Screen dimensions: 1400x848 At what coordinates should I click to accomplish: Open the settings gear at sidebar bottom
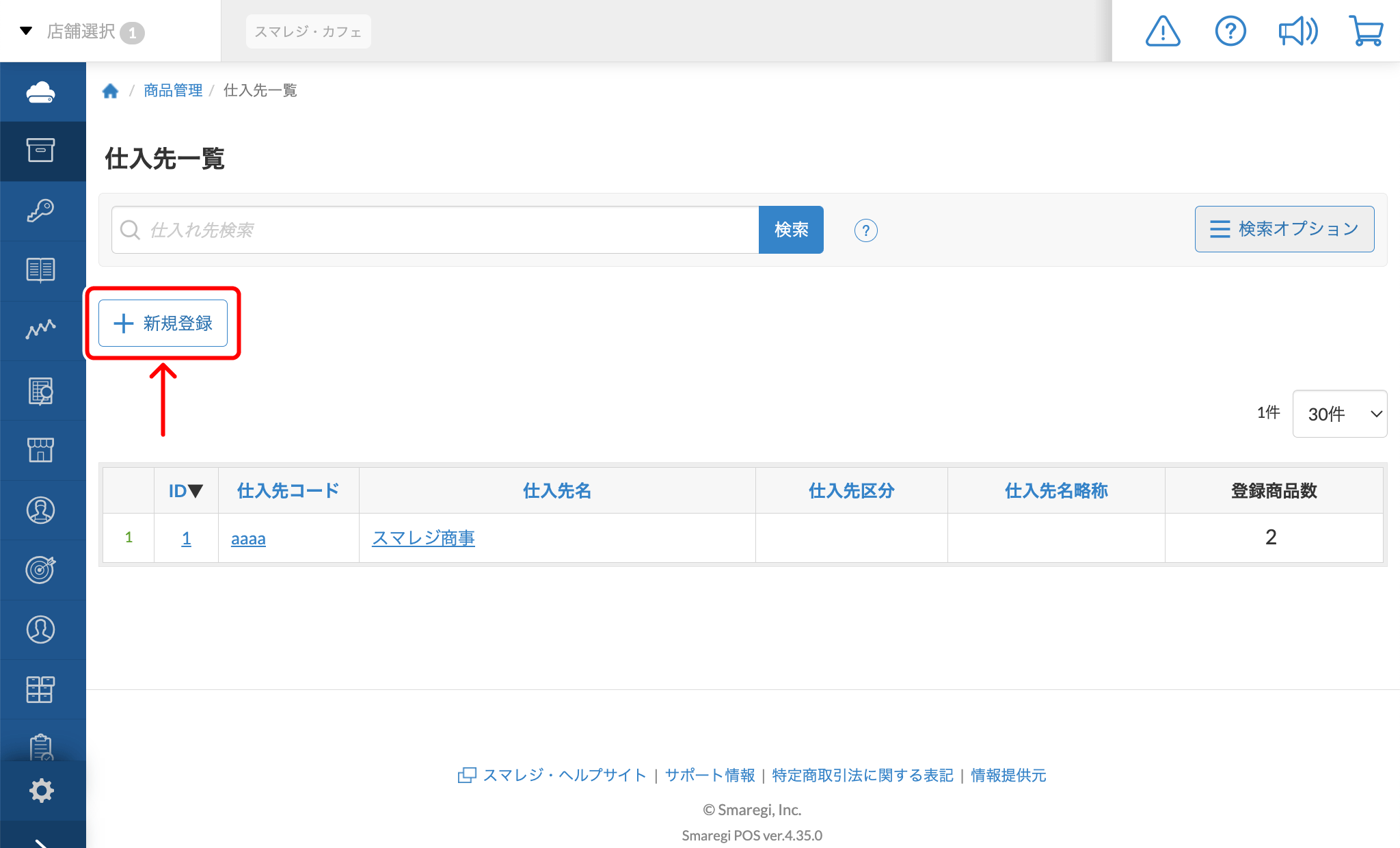[x=42, y=790]
